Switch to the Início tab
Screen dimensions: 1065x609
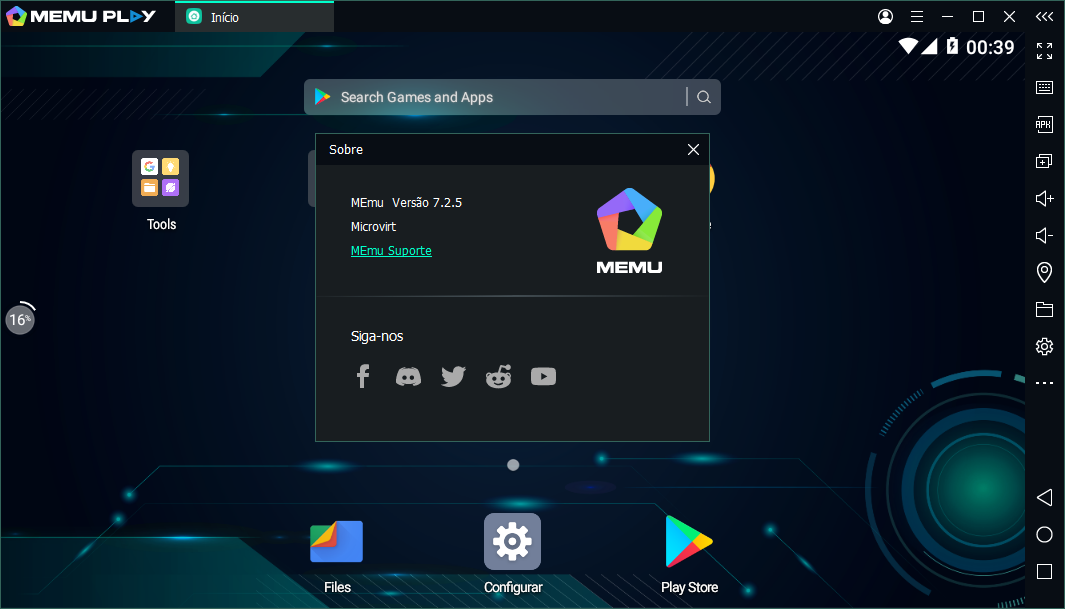coord(254,17)
